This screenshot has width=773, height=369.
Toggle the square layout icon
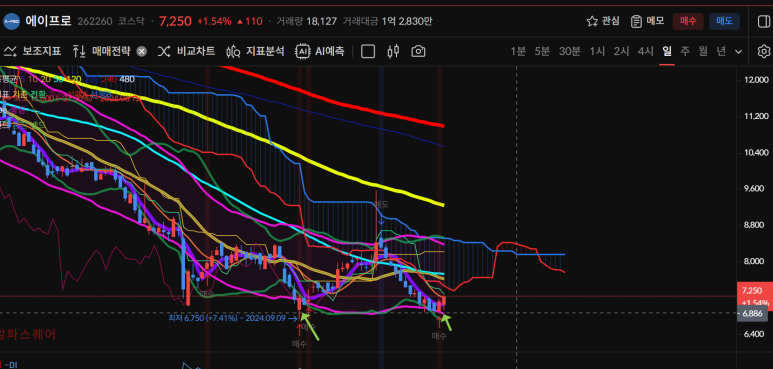point(368,51)
